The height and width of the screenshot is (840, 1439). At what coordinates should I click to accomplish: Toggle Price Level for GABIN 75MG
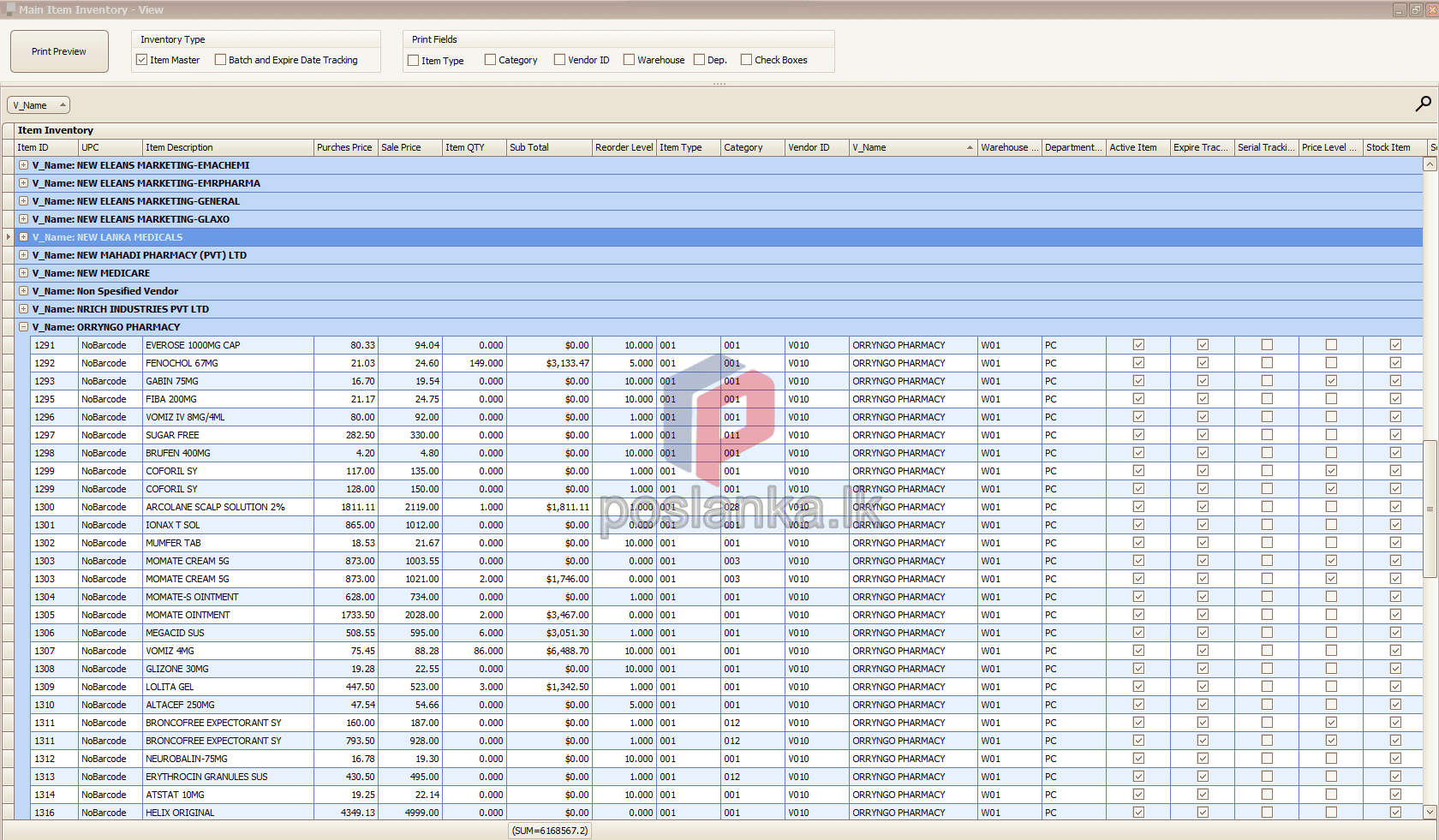pos(1331,381)
